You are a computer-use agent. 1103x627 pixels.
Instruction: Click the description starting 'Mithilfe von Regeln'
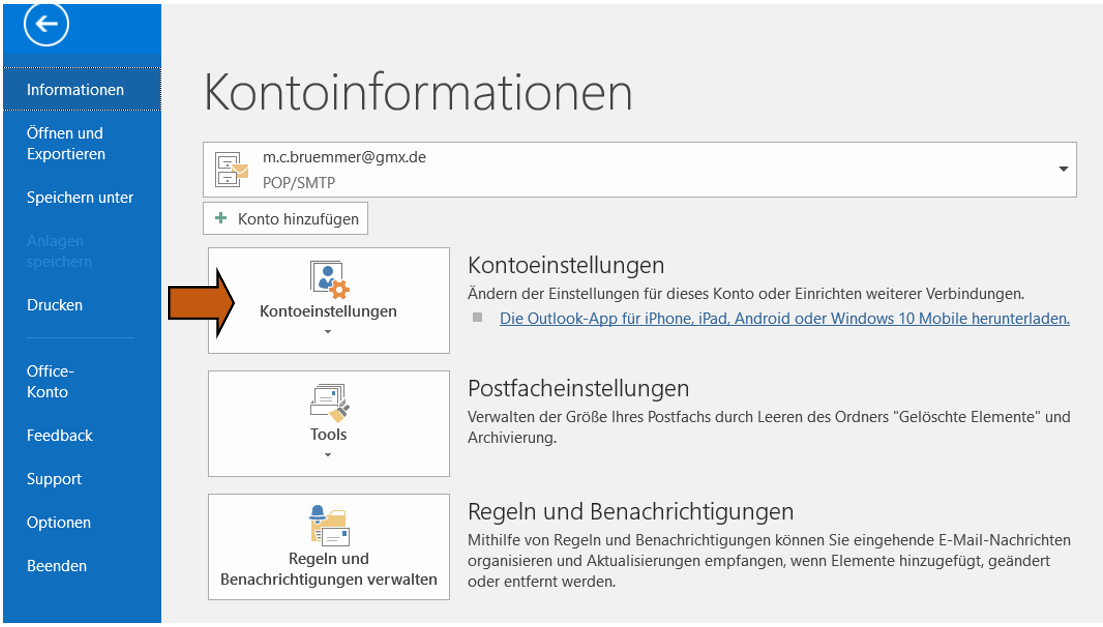(x=769, y=561)
